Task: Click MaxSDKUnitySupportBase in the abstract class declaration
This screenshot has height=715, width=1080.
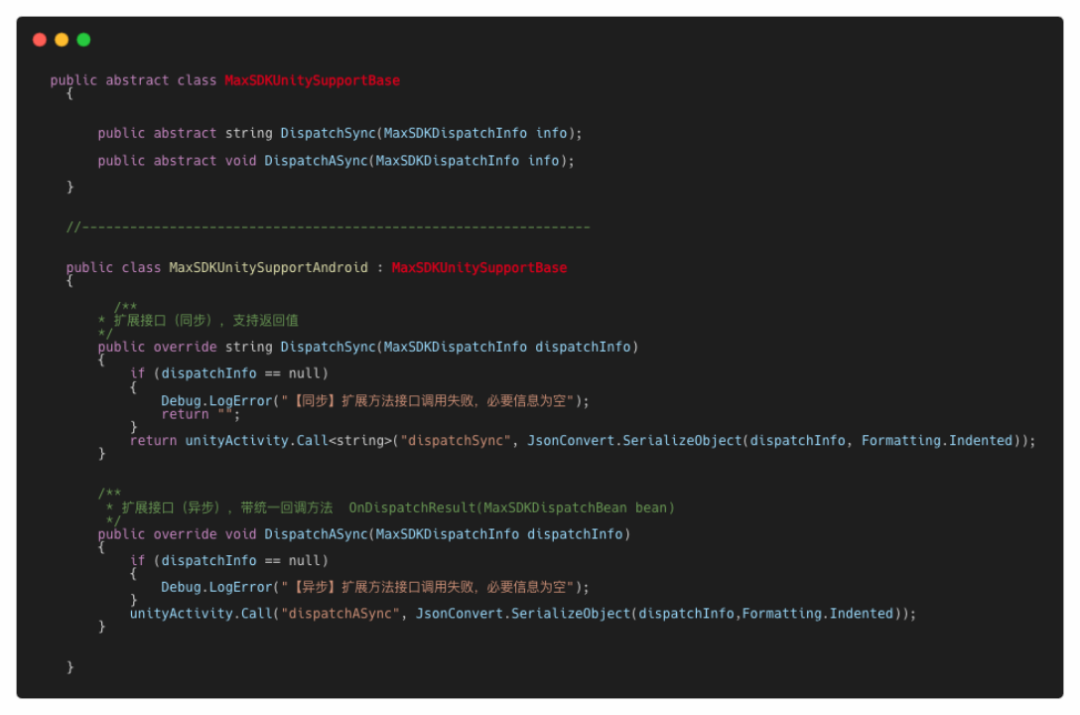Action: coord(312,80)
